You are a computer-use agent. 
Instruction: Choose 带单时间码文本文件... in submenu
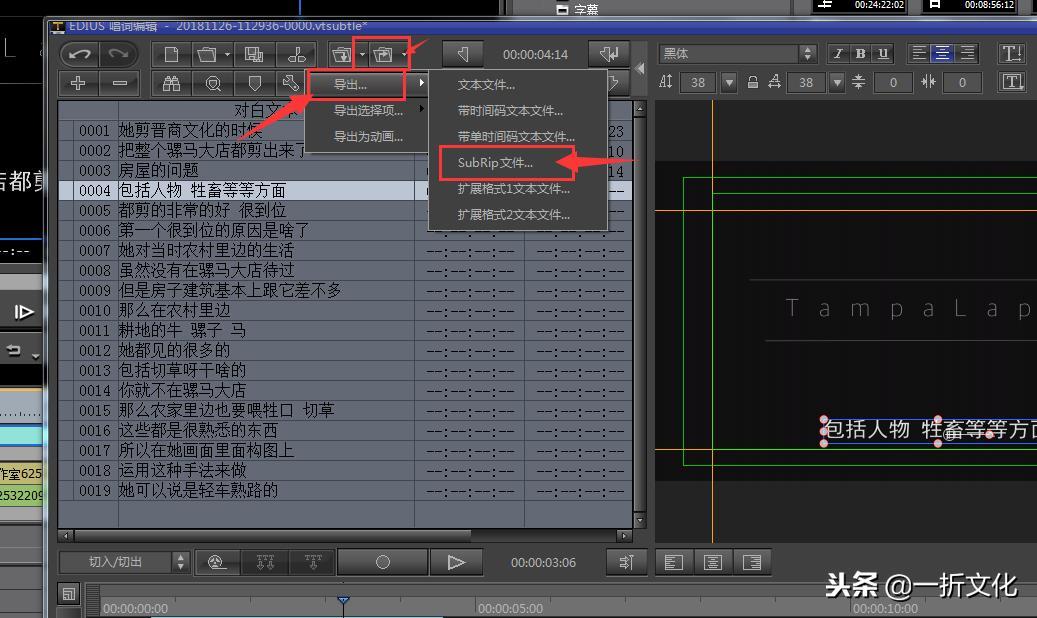[518, 136]
